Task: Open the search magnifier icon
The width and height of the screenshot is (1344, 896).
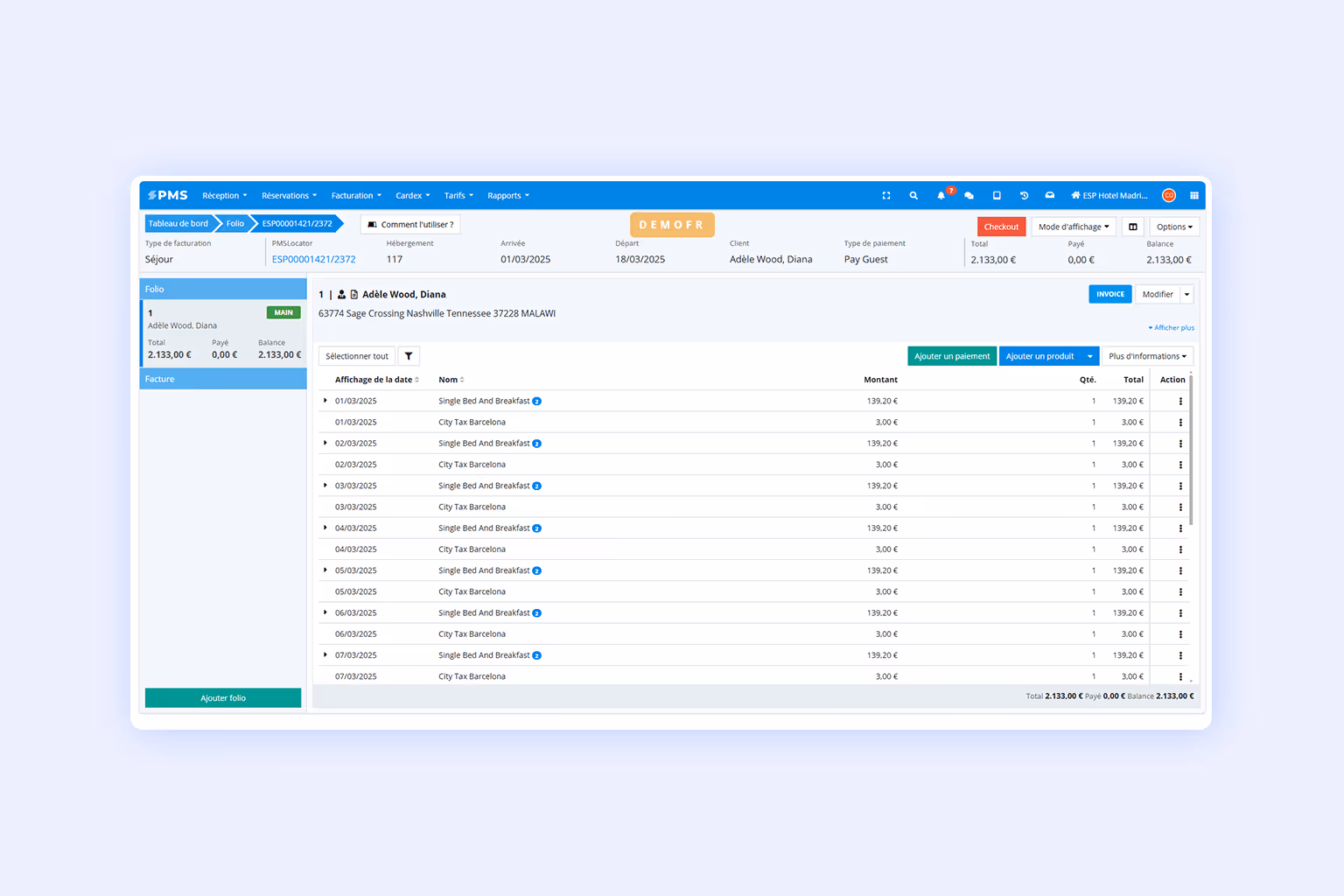Action: 913,196
